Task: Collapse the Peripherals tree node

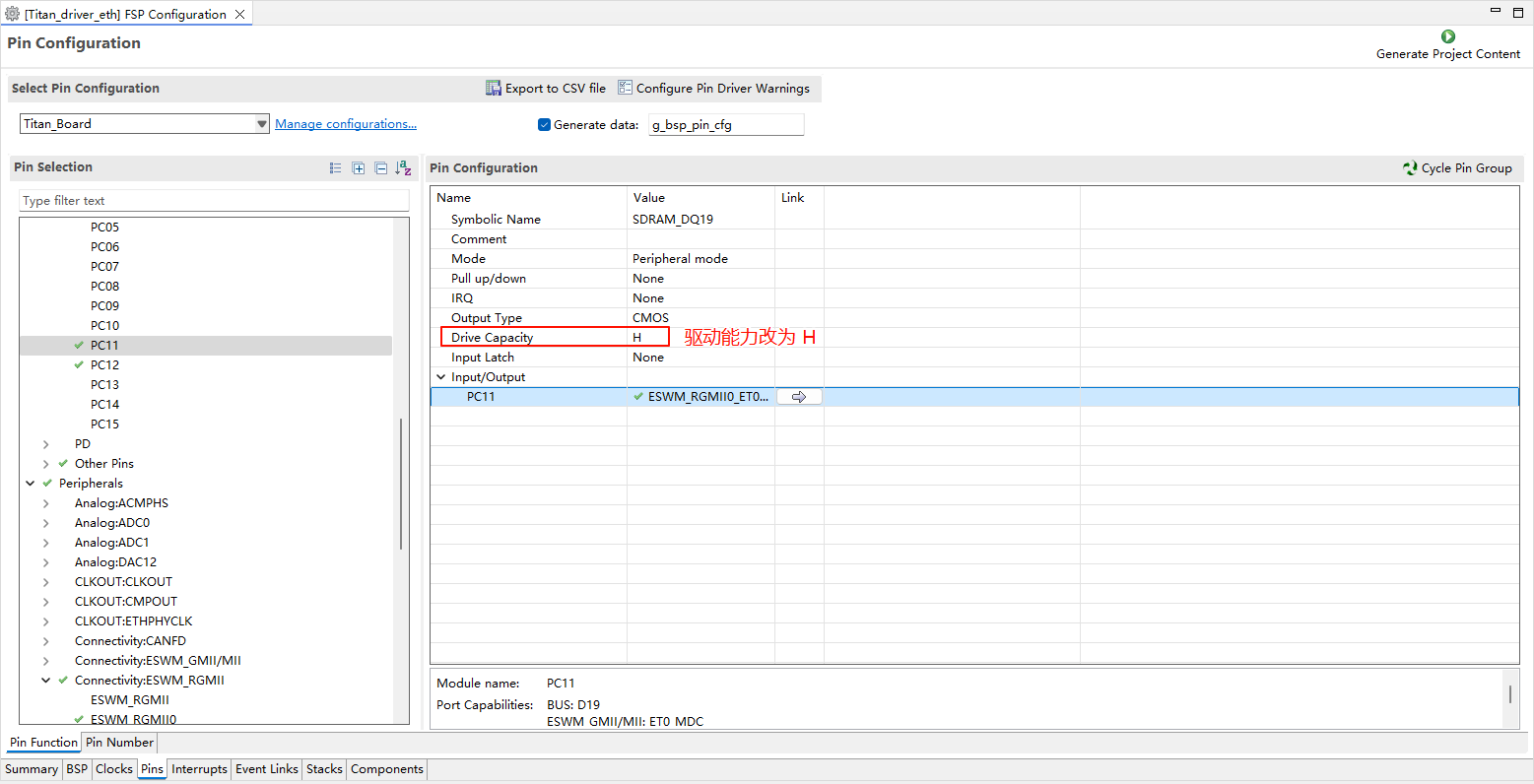Action: coord(31,484)
